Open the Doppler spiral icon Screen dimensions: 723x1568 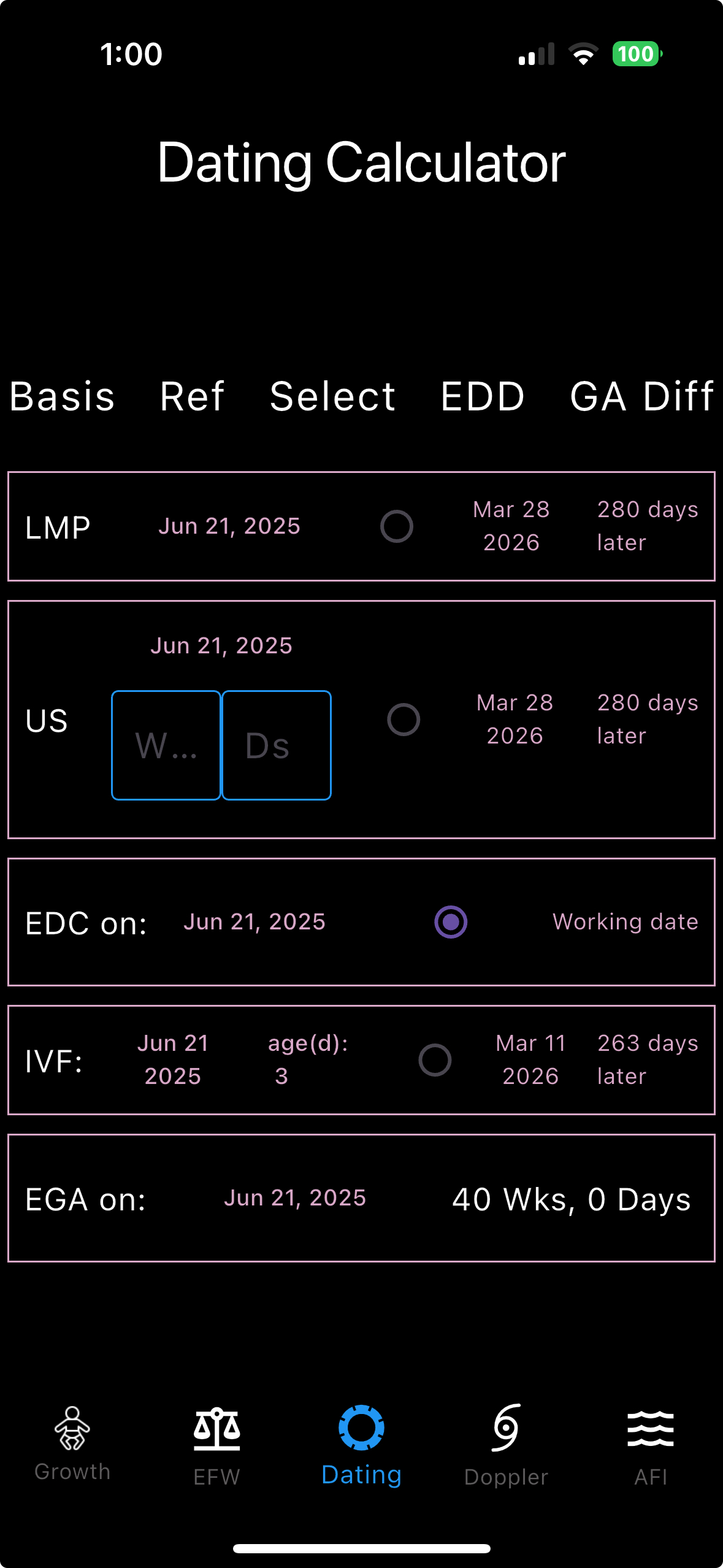(x=506, y=1428)
